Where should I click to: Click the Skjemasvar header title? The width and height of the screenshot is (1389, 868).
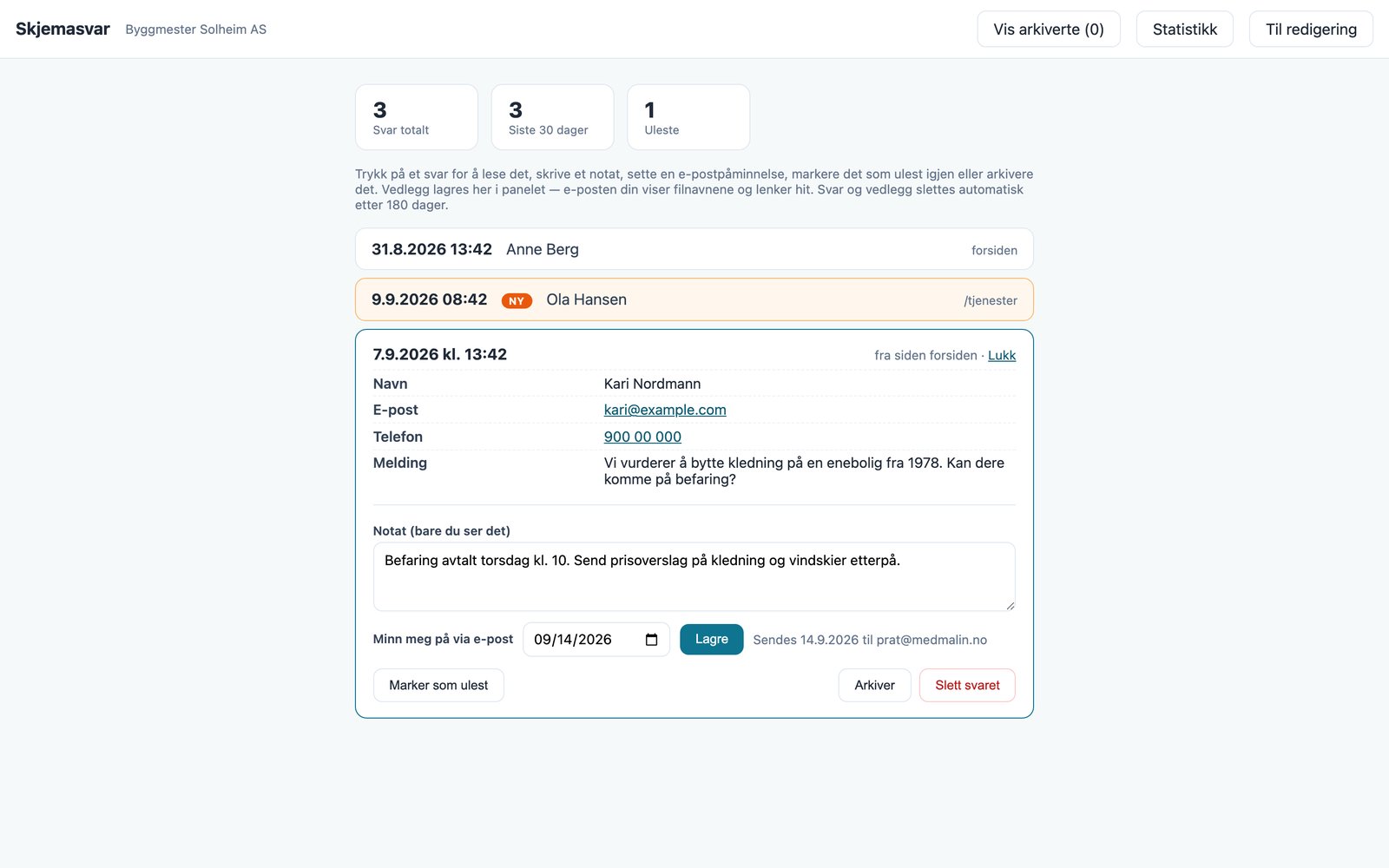[63, 29]
